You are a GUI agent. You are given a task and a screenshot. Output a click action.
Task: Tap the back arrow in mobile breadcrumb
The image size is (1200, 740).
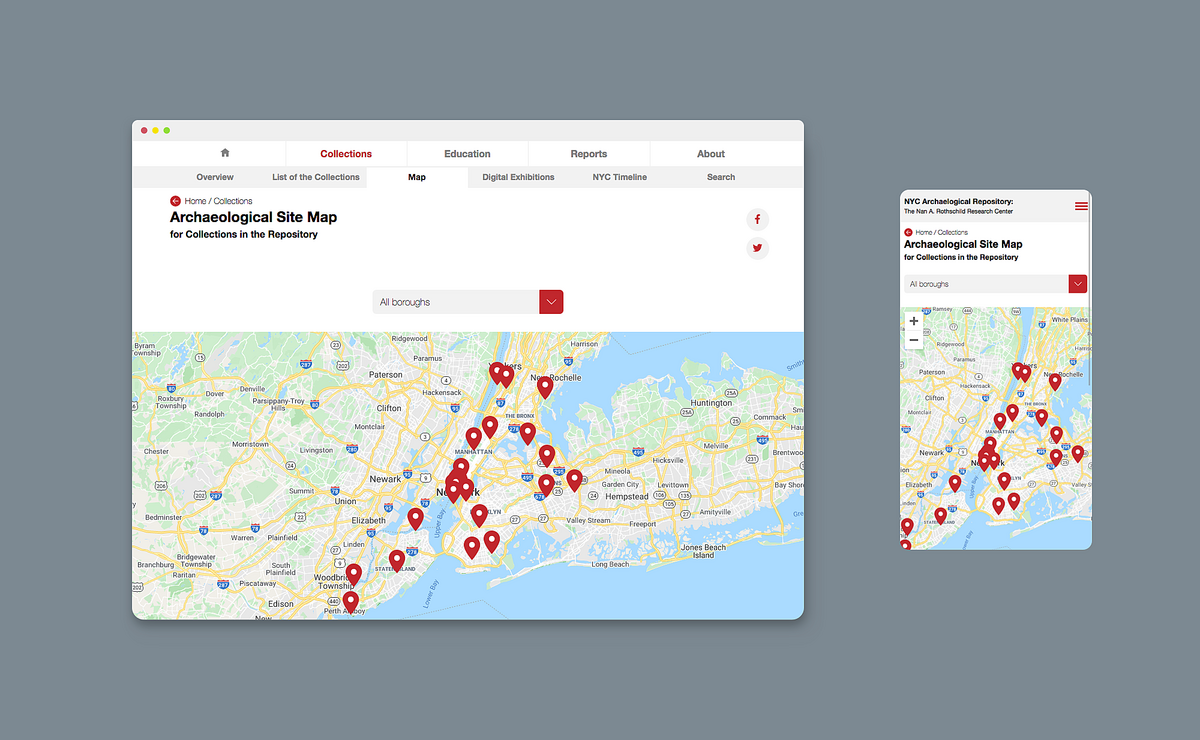click(908, 232)
